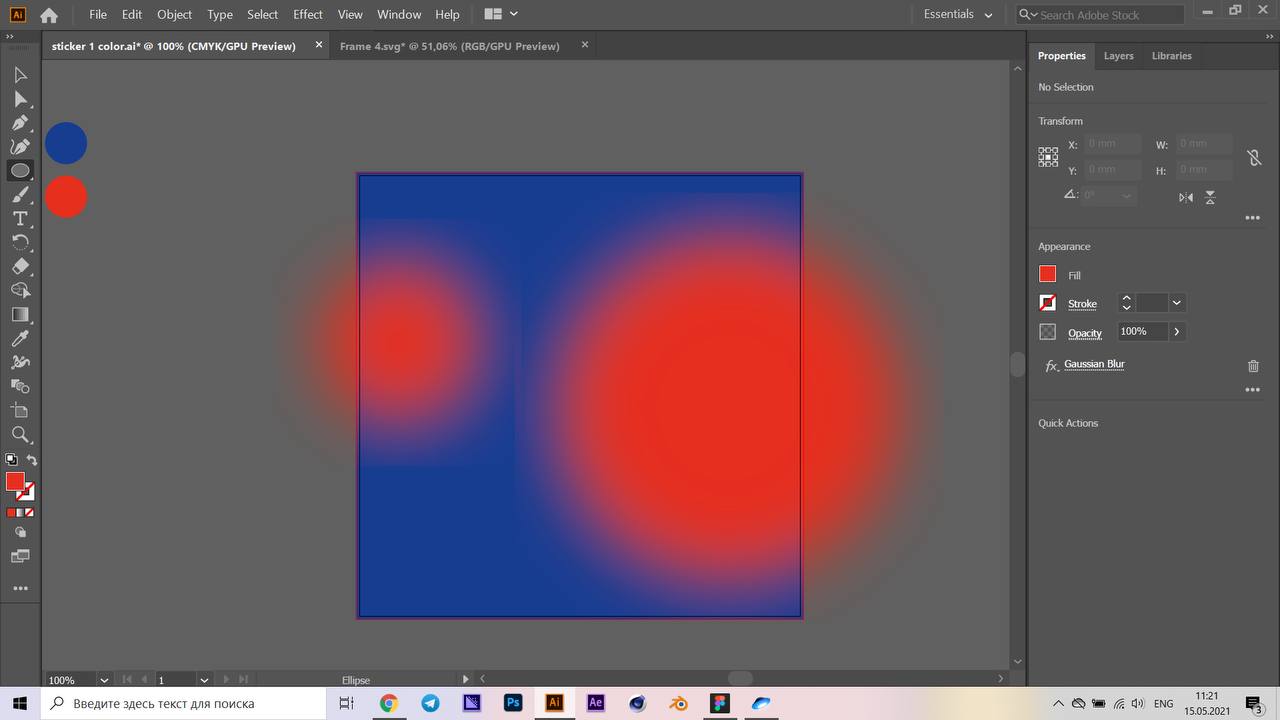Select the Pen tool

[20, 123]
